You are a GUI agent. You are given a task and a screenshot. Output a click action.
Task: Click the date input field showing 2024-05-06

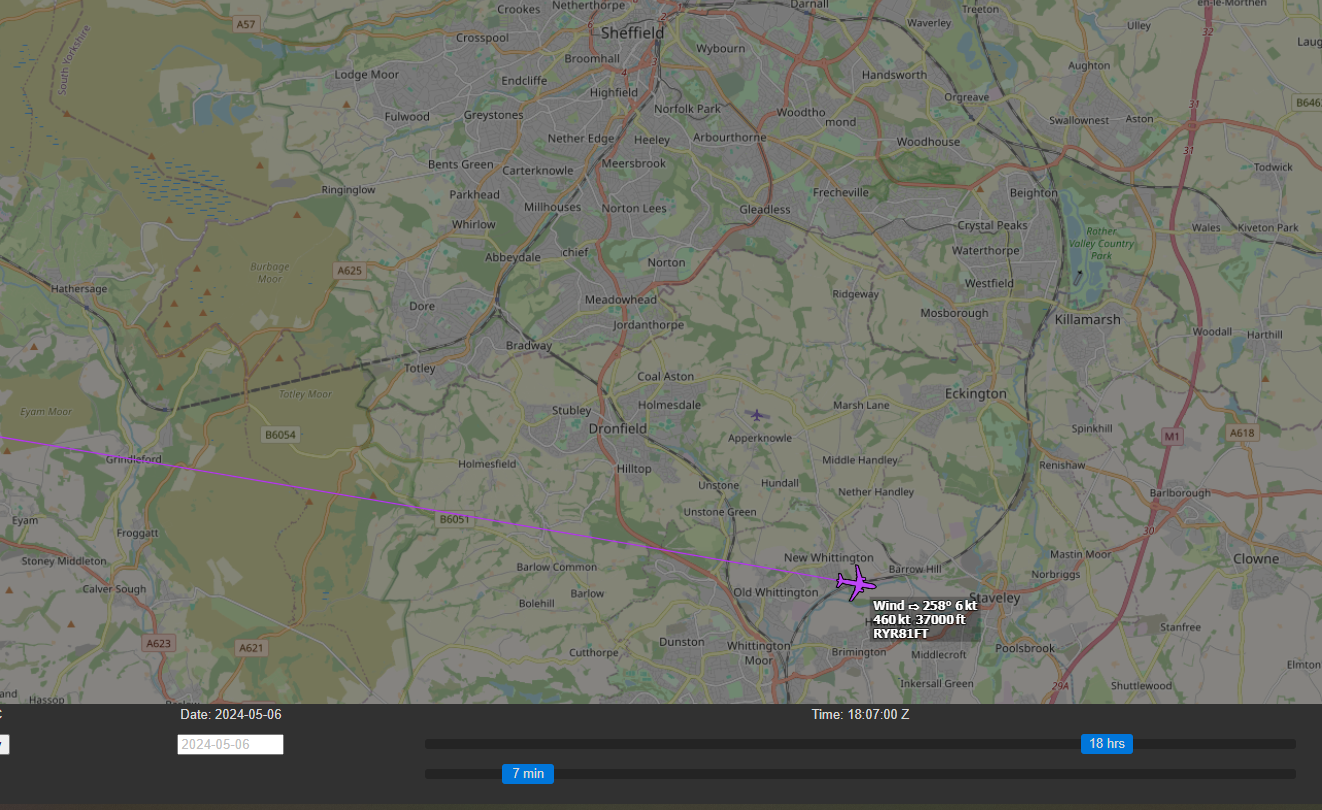230,744
